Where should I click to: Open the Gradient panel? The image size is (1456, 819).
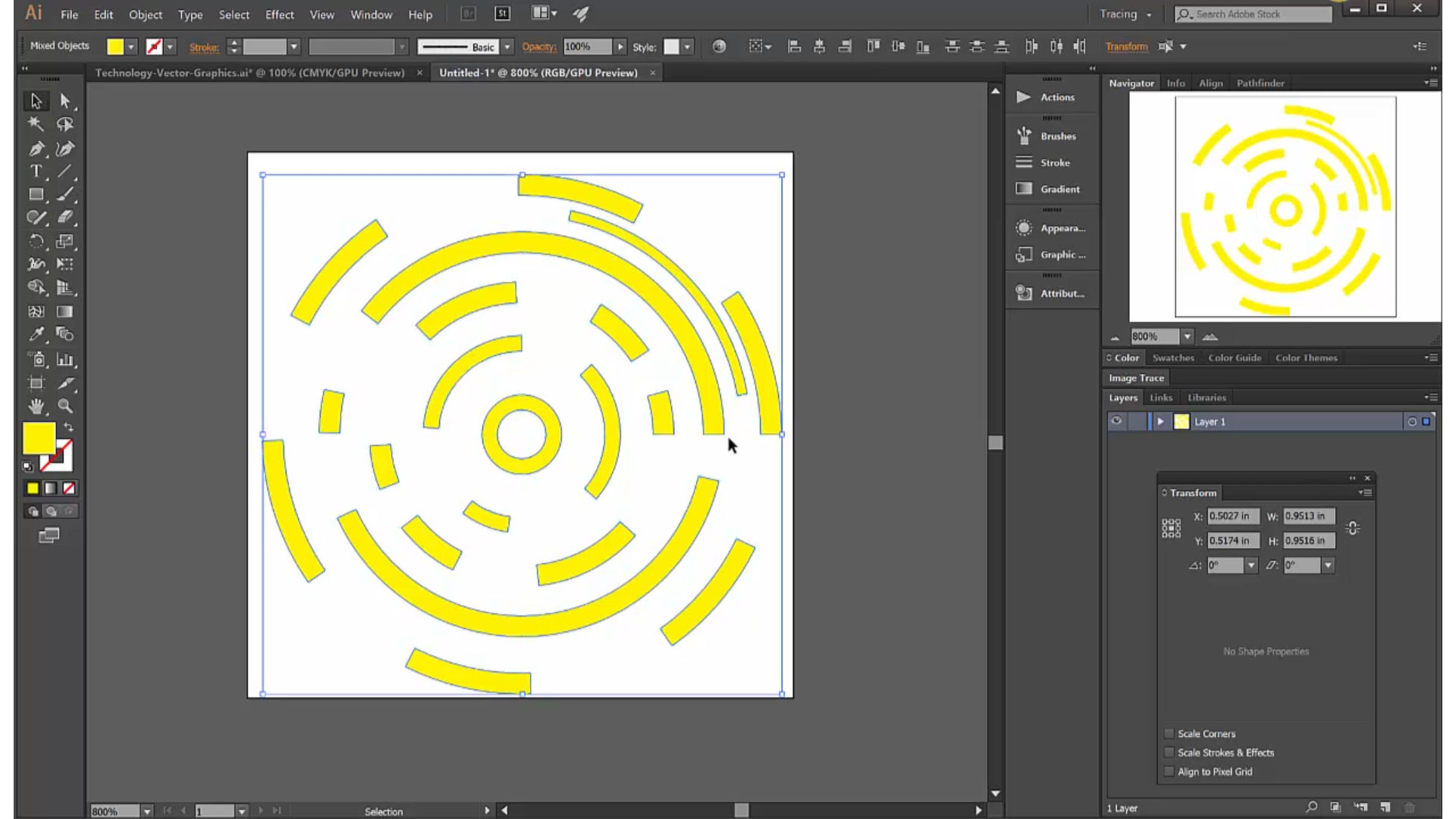point(1059,189)
